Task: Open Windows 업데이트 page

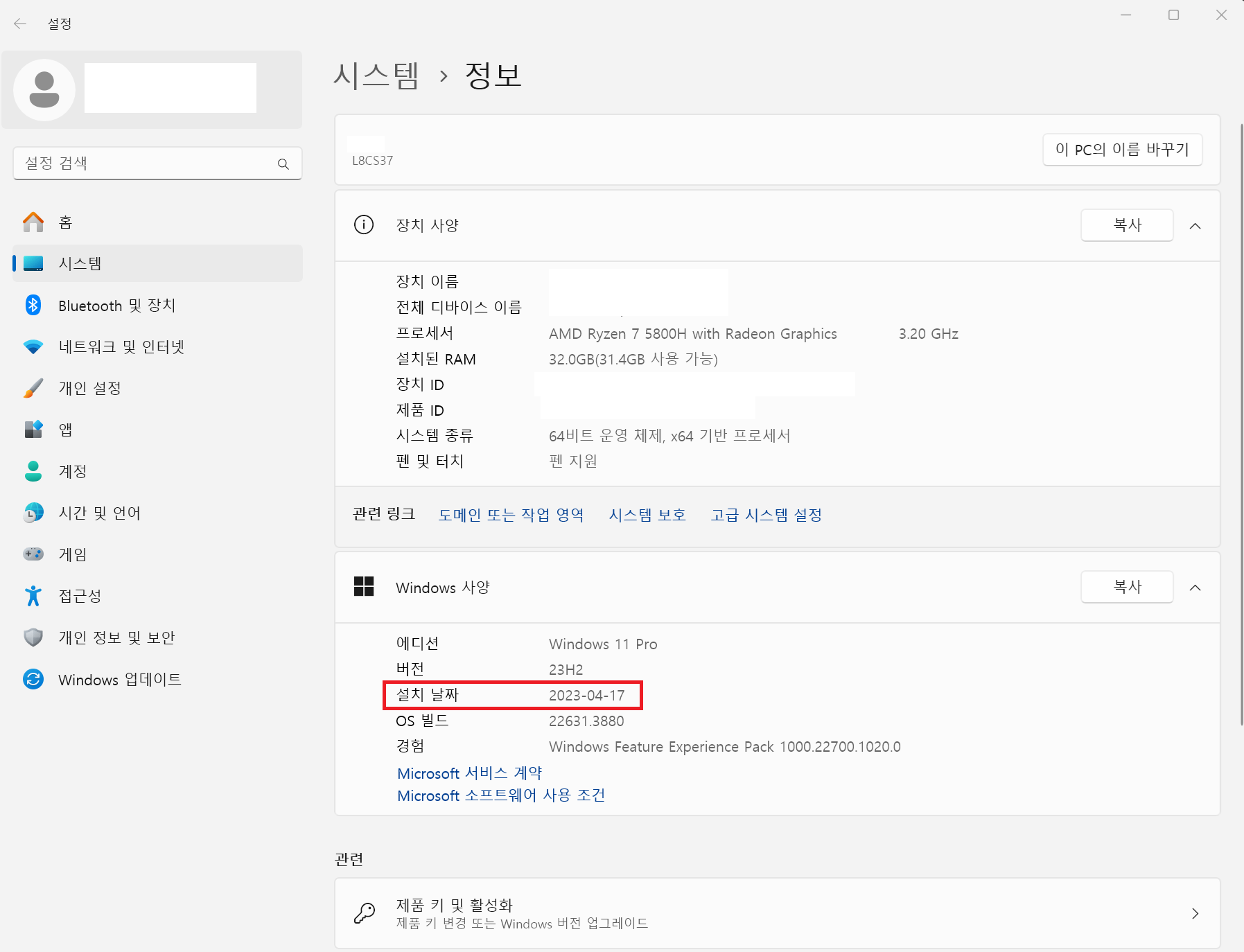Action: (x=157, y=679)
